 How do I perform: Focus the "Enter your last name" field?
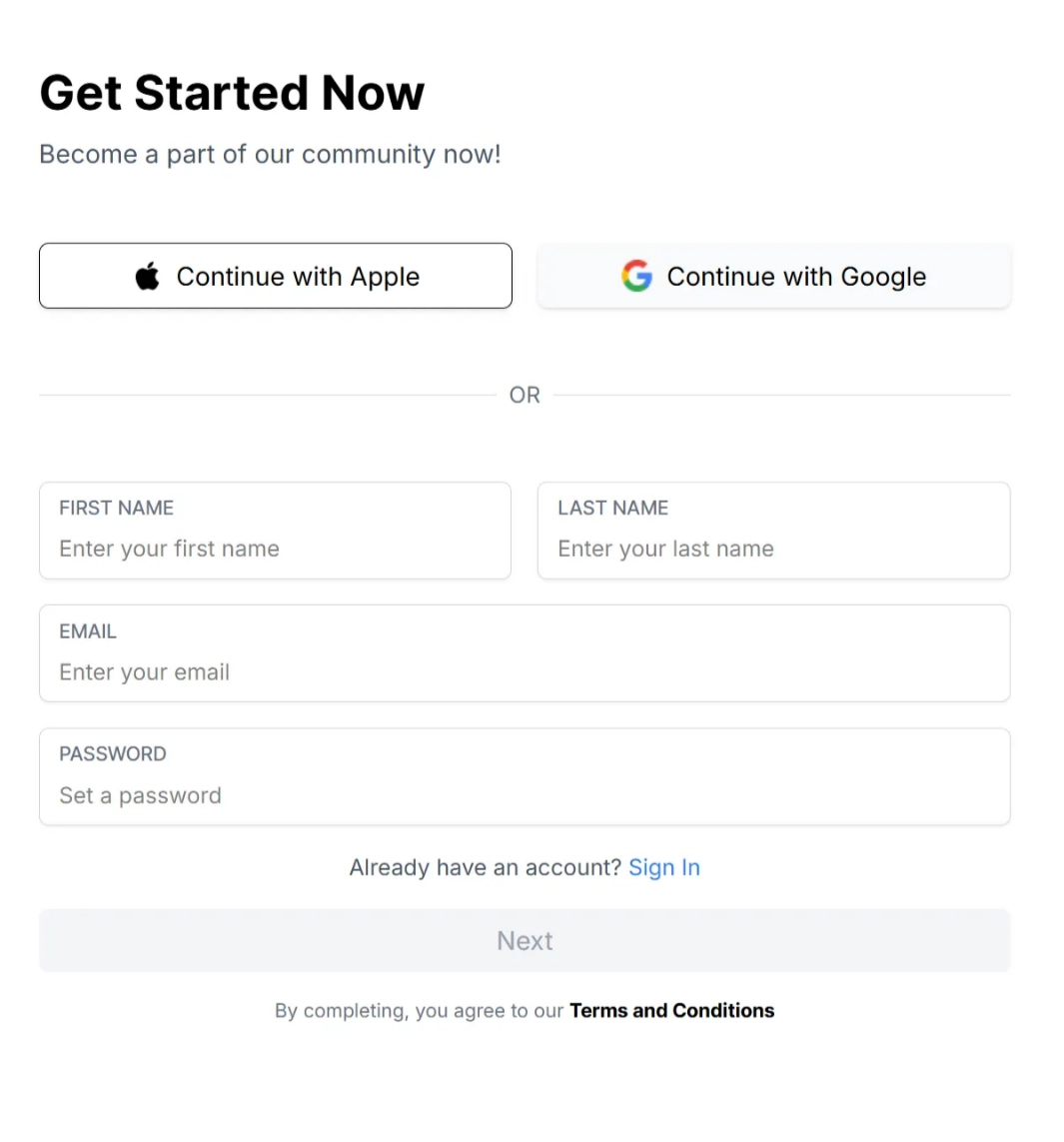[773, 549]
